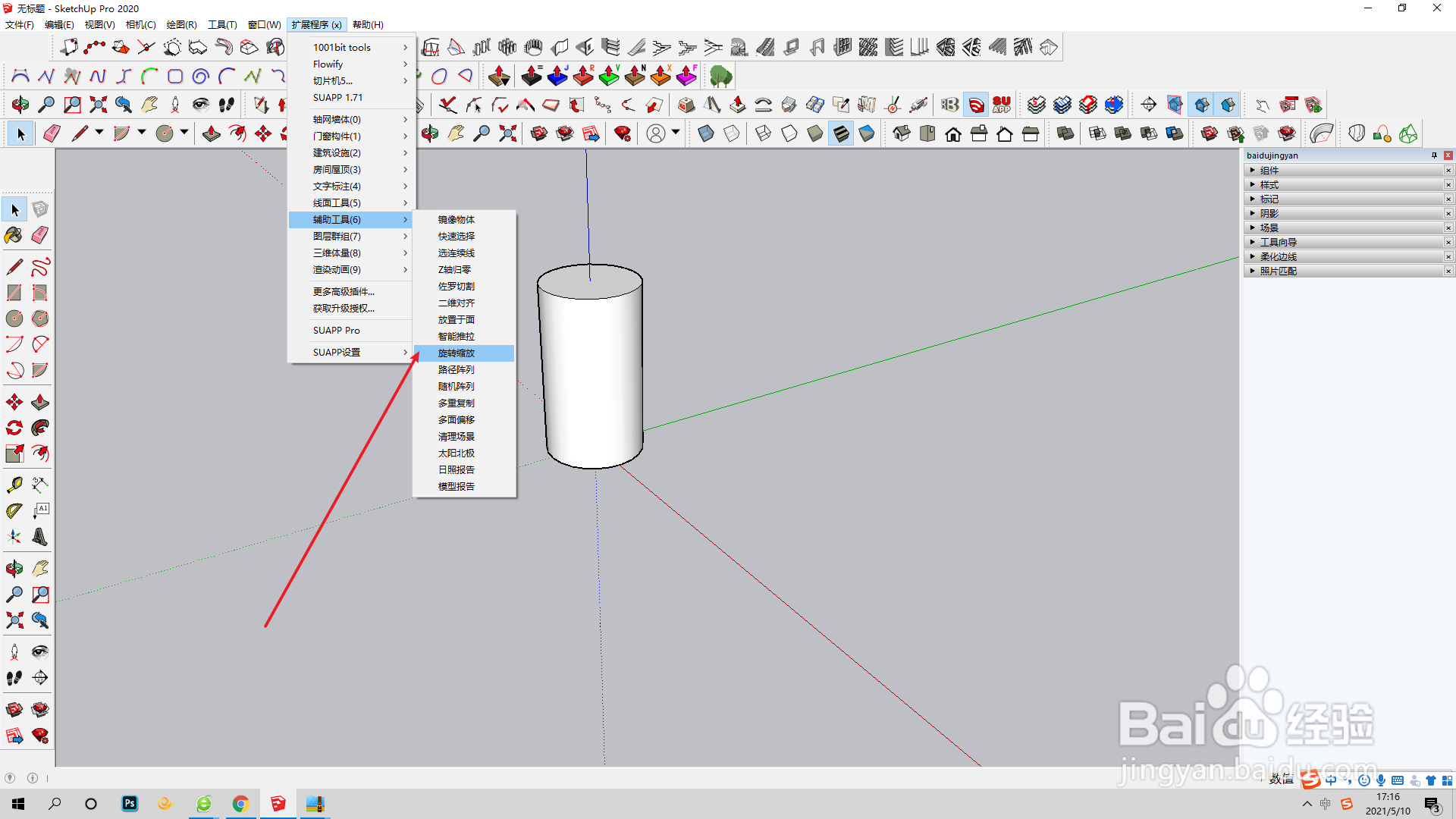Click 更多高级插件... menu entry
Viewport: 1456px width, 819px height.
[x=344, y=292]
